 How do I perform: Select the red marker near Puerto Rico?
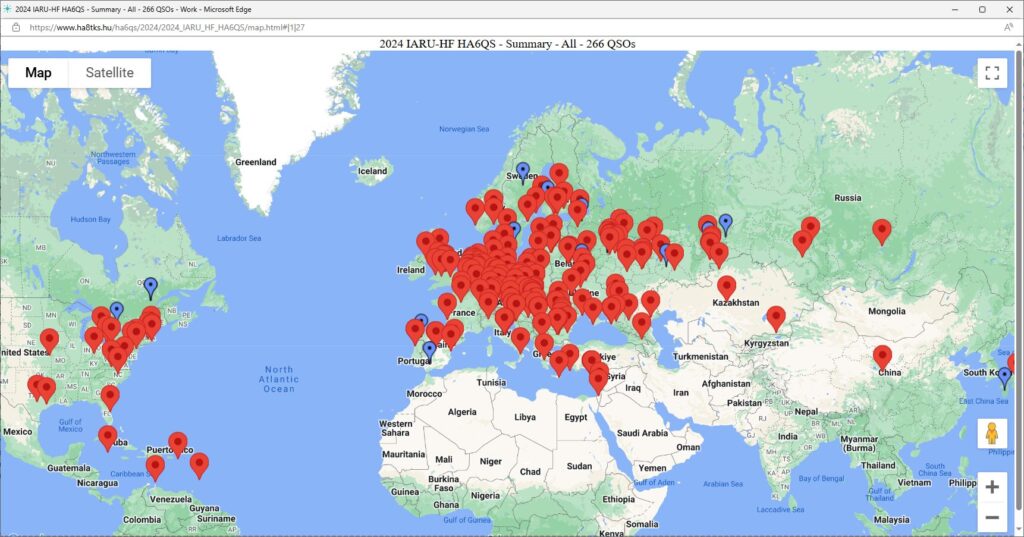coord(178,443)
